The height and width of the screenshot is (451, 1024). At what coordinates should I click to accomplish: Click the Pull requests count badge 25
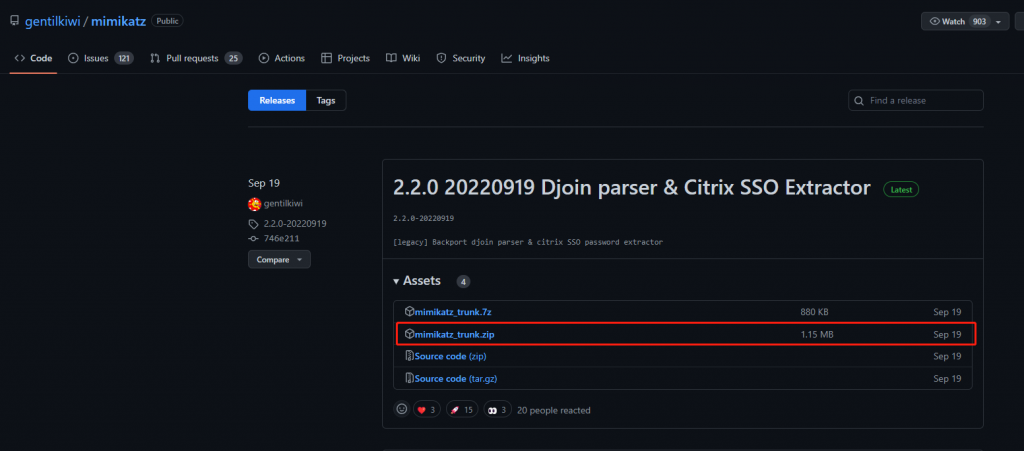[x=234, y=58]
